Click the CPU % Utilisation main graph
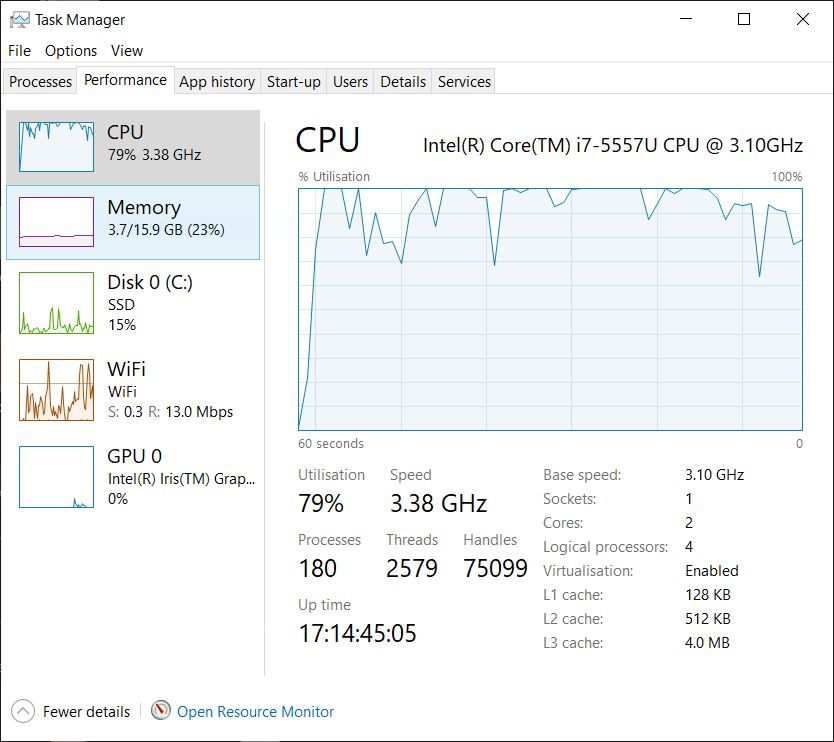 click(x=550, y=309)
